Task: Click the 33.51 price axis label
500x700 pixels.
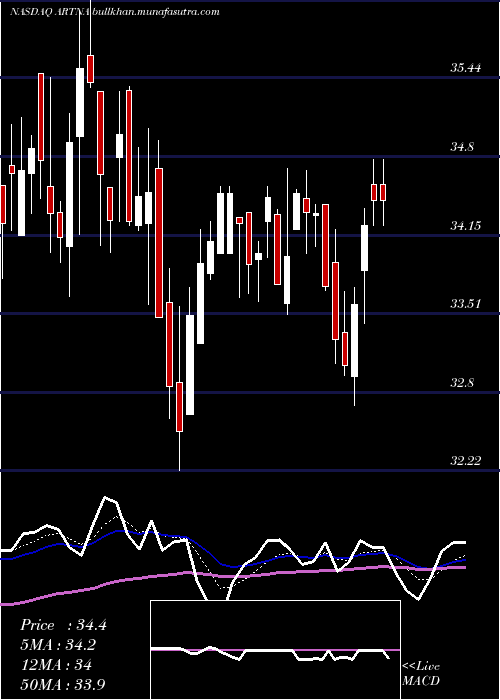Action: point(466,304)
